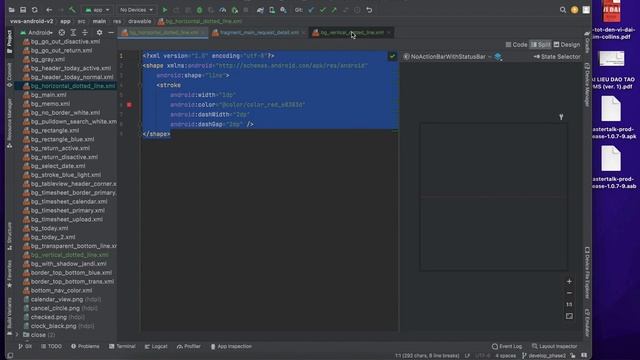Viewport: 640px width, 360px height.
Task: Open the No Devices selector dropdown
Action: pyautogui.click(x=136, y=10)
